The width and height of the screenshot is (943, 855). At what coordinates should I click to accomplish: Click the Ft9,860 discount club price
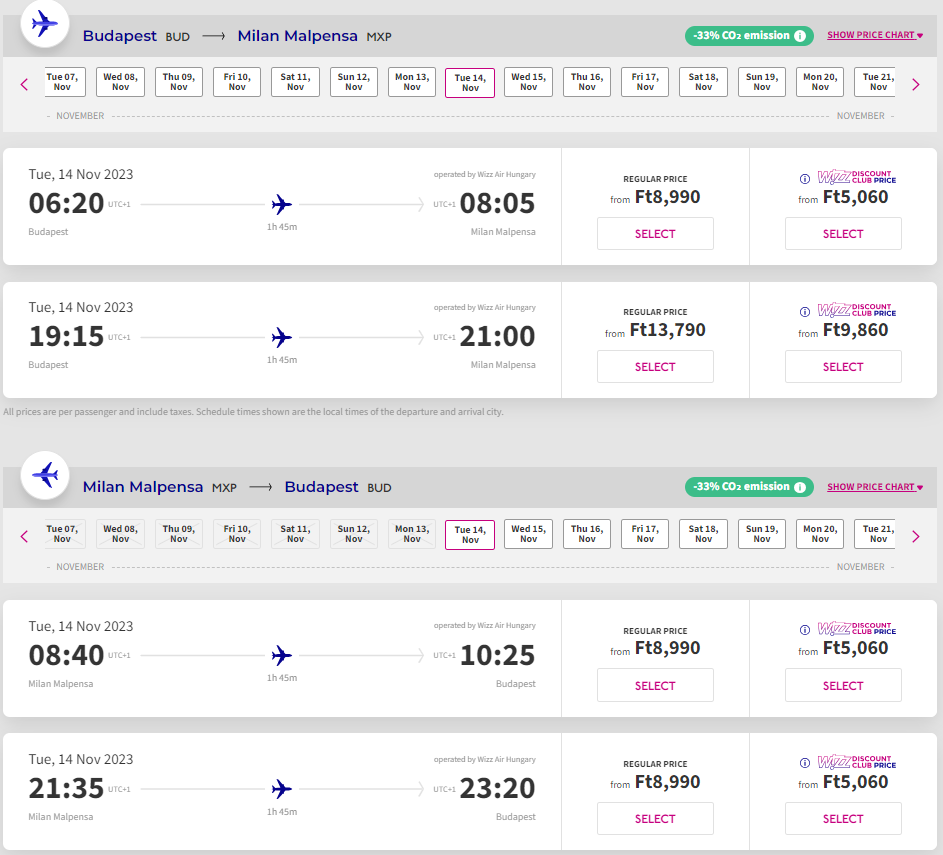coord(855,330)
